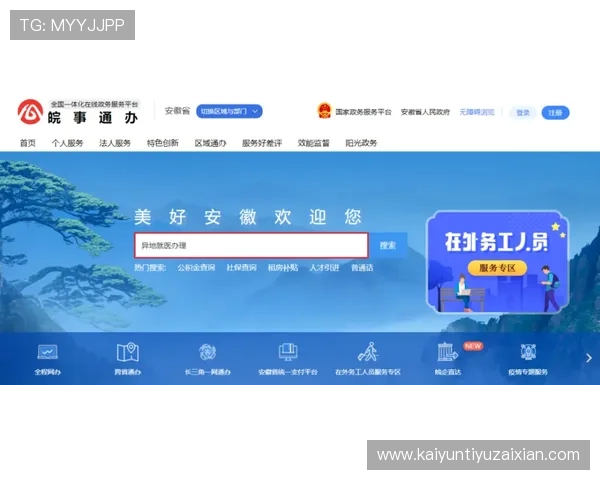The height and width of the screenshot is (480, 600).
Task: Open 服务好差评 menu item
Action: 262,143
